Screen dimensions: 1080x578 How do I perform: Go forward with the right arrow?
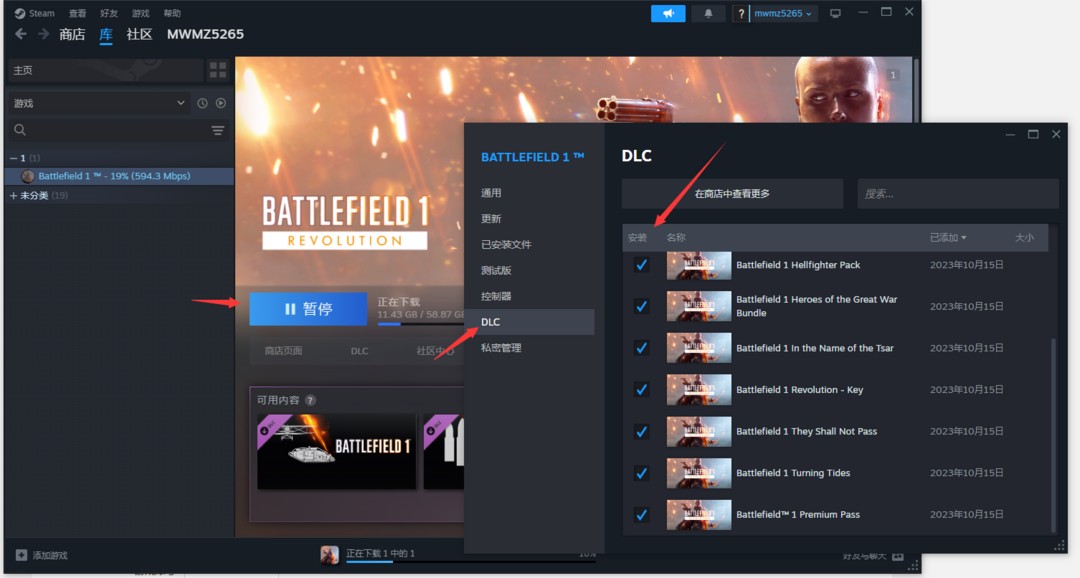[43, 34]
